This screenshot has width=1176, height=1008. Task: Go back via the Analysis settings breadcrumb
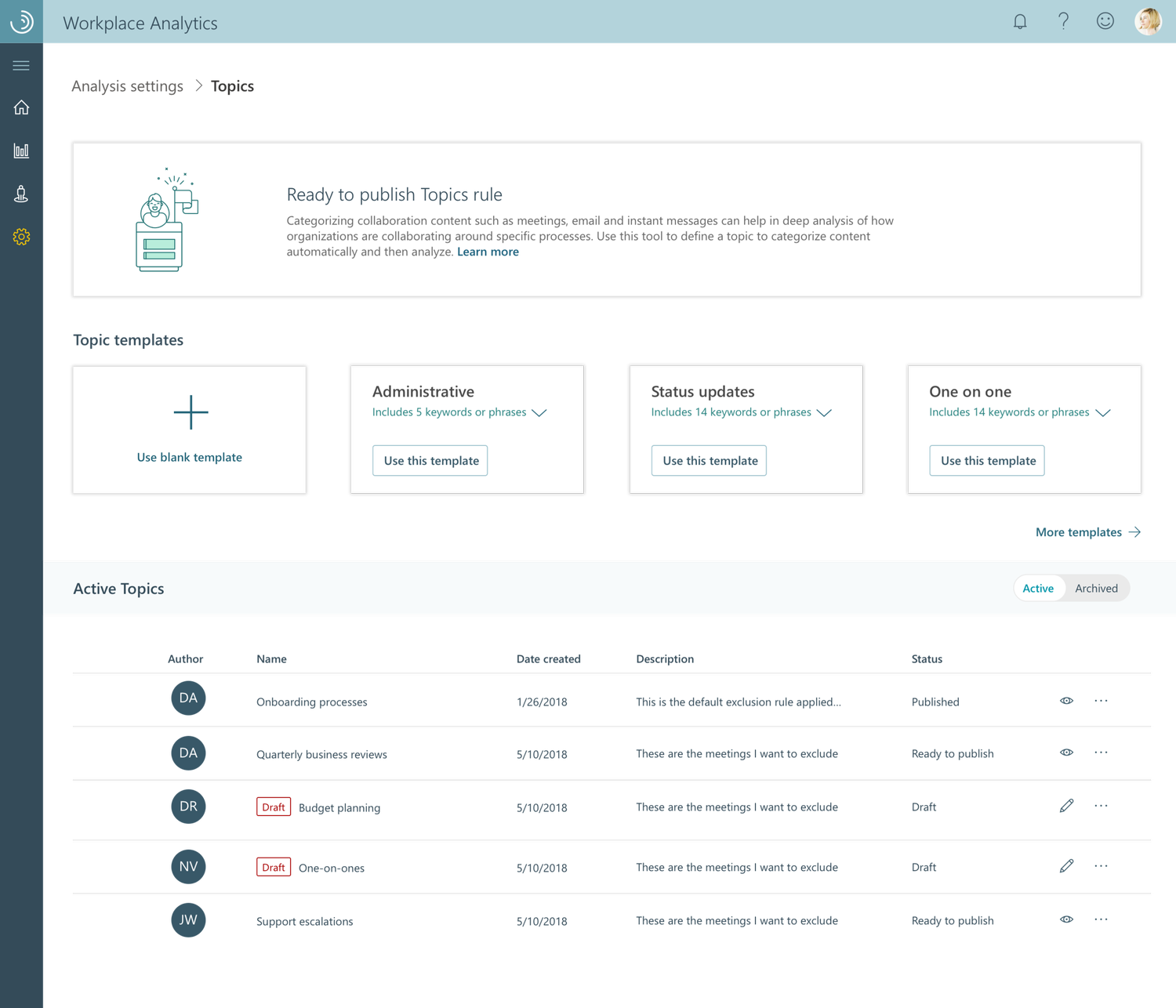[125, 86]
